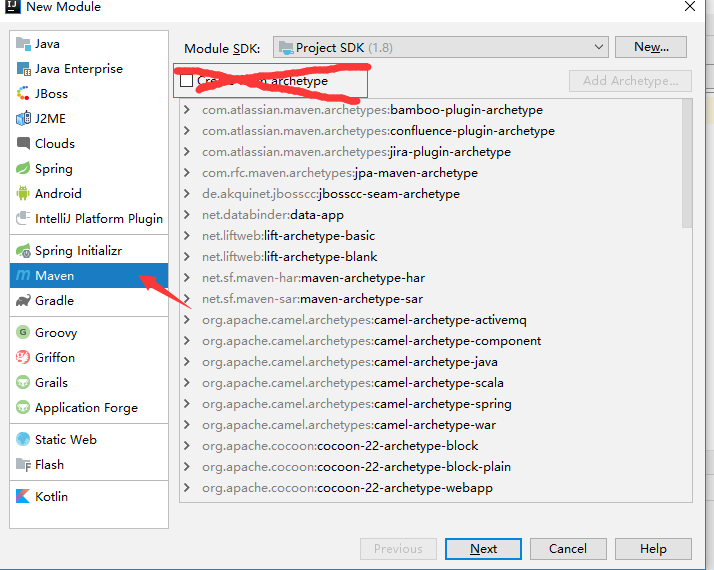The width and height of the screenshot is (714, 570).
Task: Expand lift-archetype-basic node
Action: coord(187,235)
